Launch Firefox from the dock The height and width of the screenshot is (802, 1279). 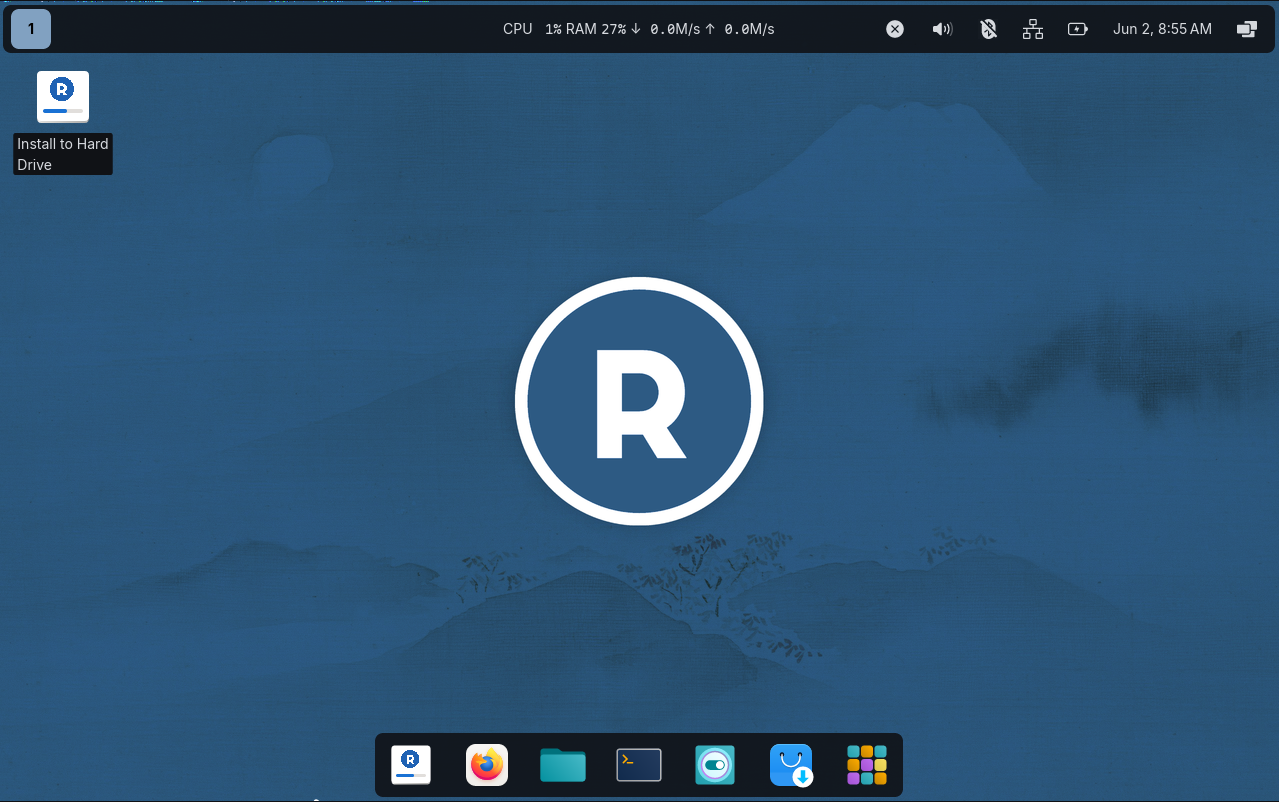pyautogui.click(x=487, y=765)
